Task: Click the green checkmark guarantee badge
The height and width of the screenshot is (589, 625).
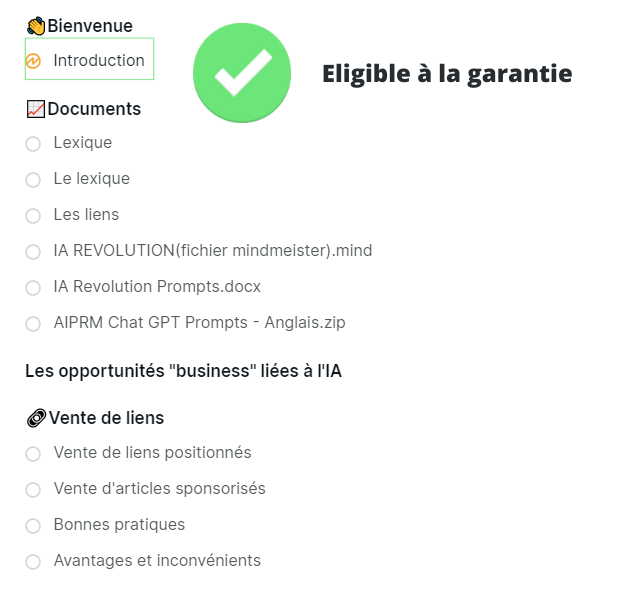Action: coord(241,73)
